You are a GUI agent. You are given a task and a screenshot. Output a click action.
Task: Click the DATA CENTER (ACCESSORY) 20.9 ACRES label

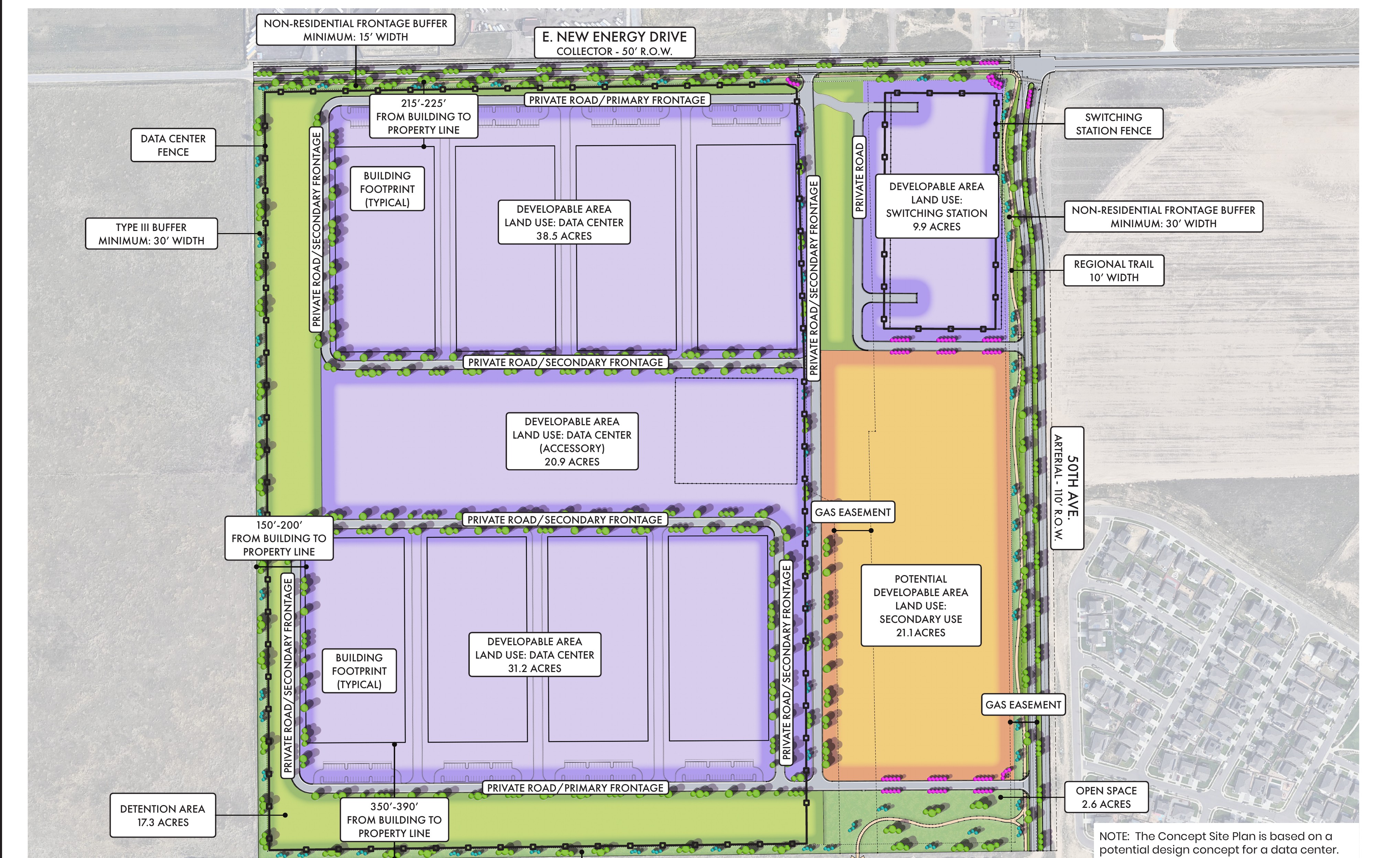(x=572, y=441)
